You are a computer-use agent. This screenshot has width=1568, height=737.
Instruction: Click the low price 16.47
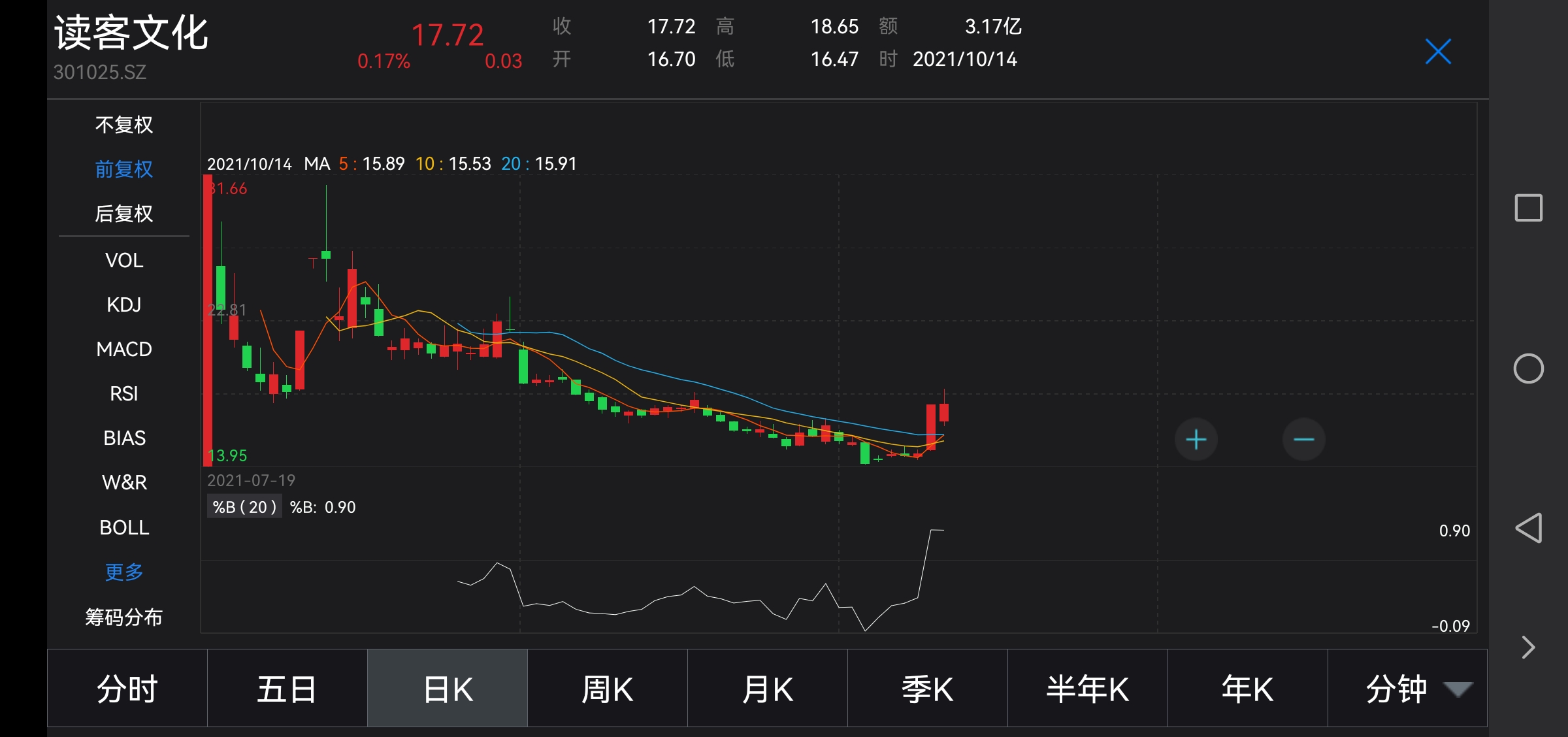pos(834,59)
